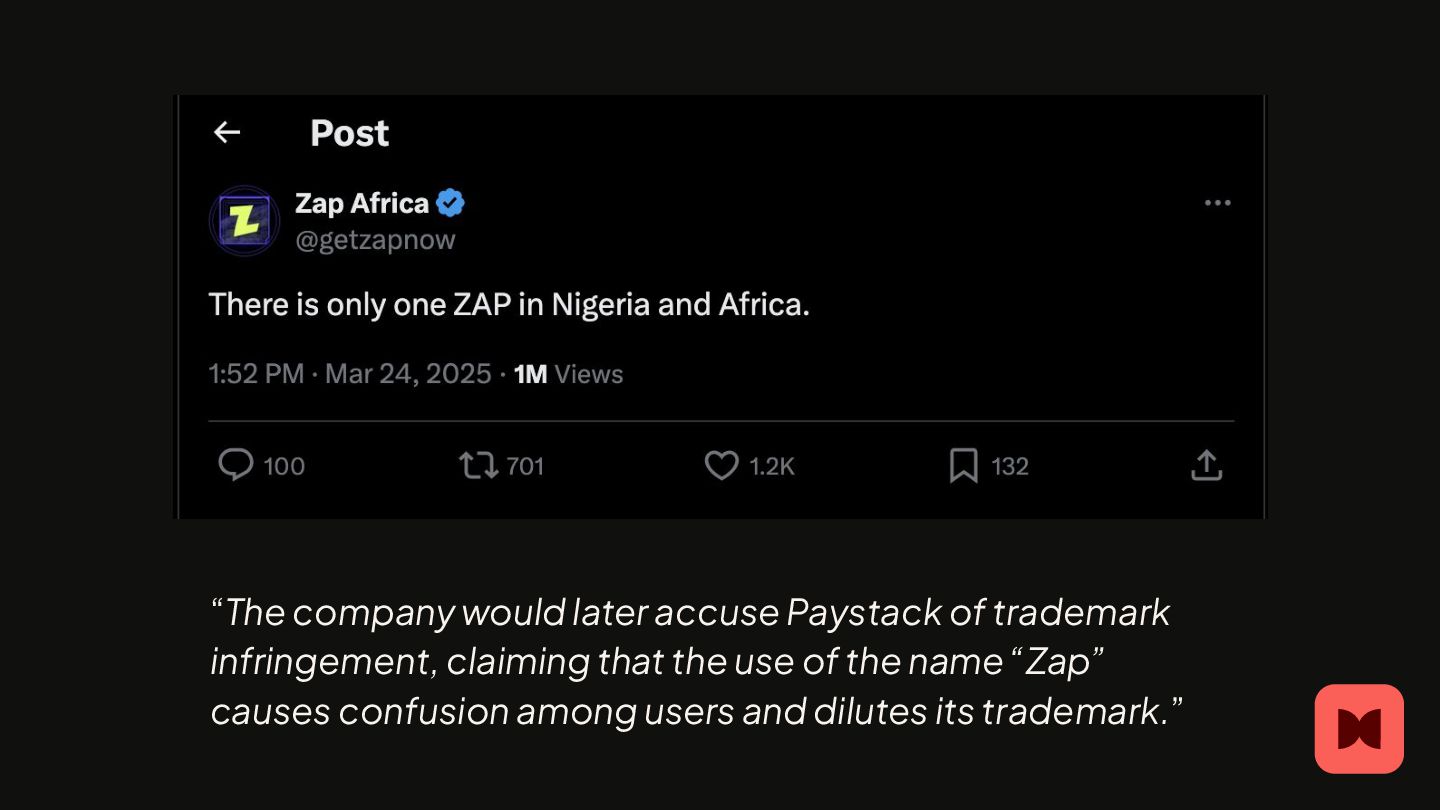The width and height of the screenshot is (1440, 810).
Task: Click the 1M Views count
Action: [x=568, y=374]
